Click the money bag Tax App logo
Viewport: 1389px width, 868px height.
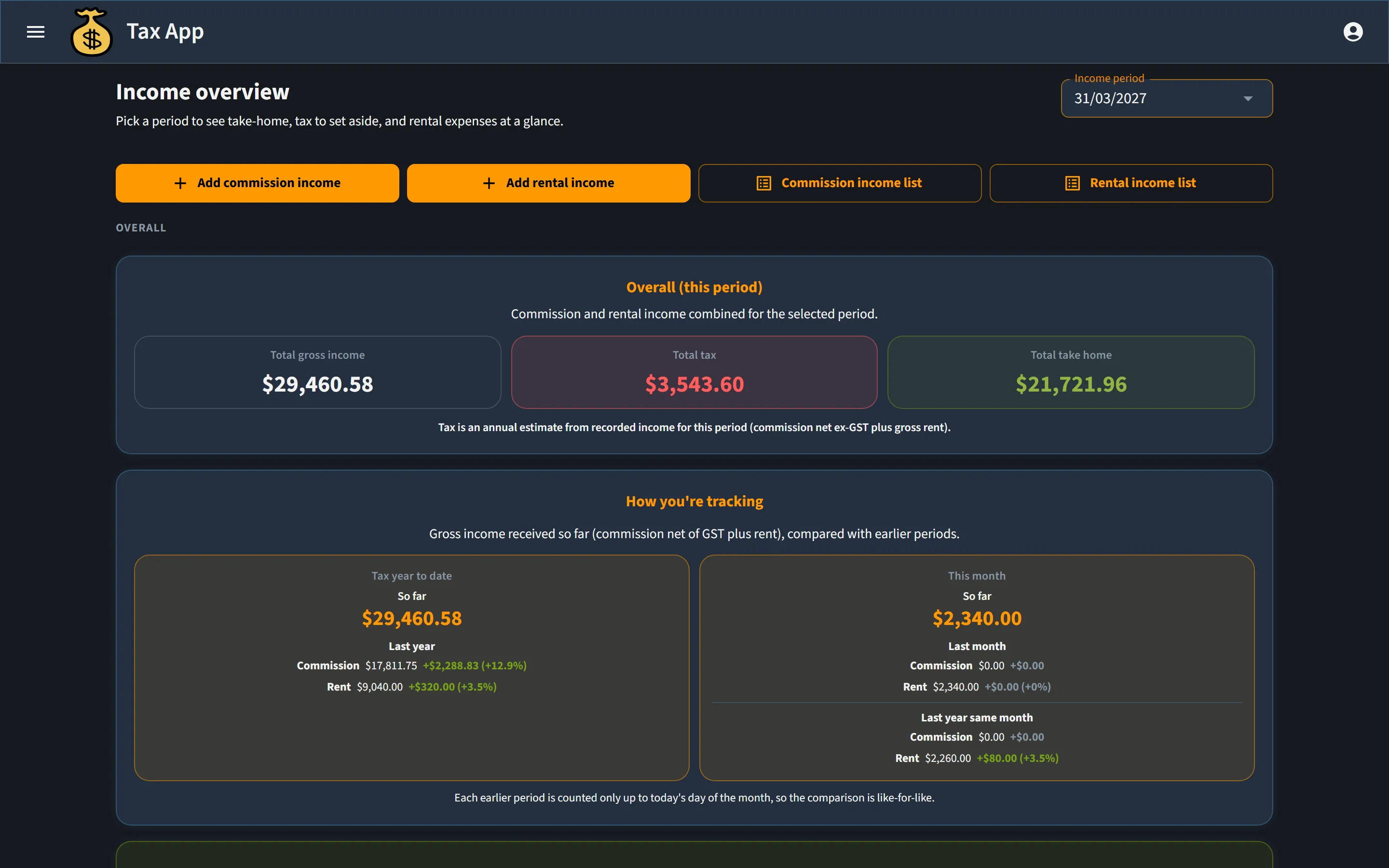pos(91,31)
